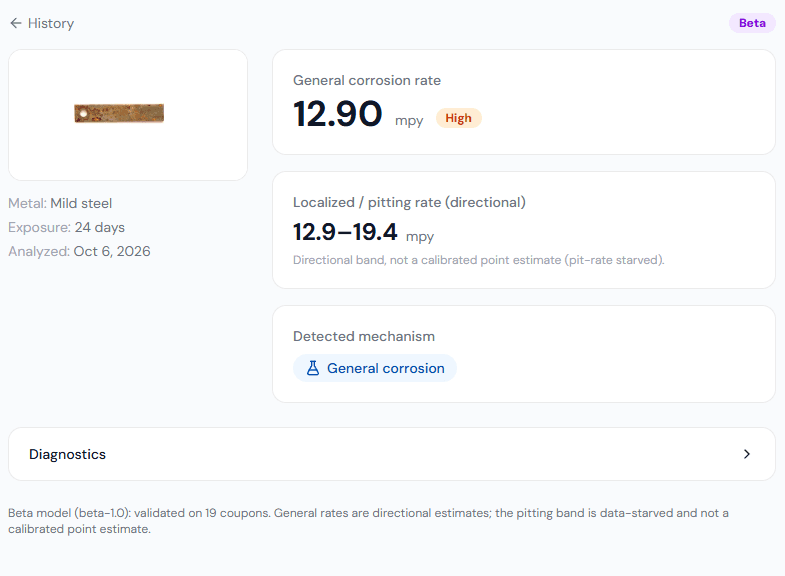The width and height of the screenshot is (785, 576).
Task: Open the Diagnostics section label
Action: [x=68, y=454]
